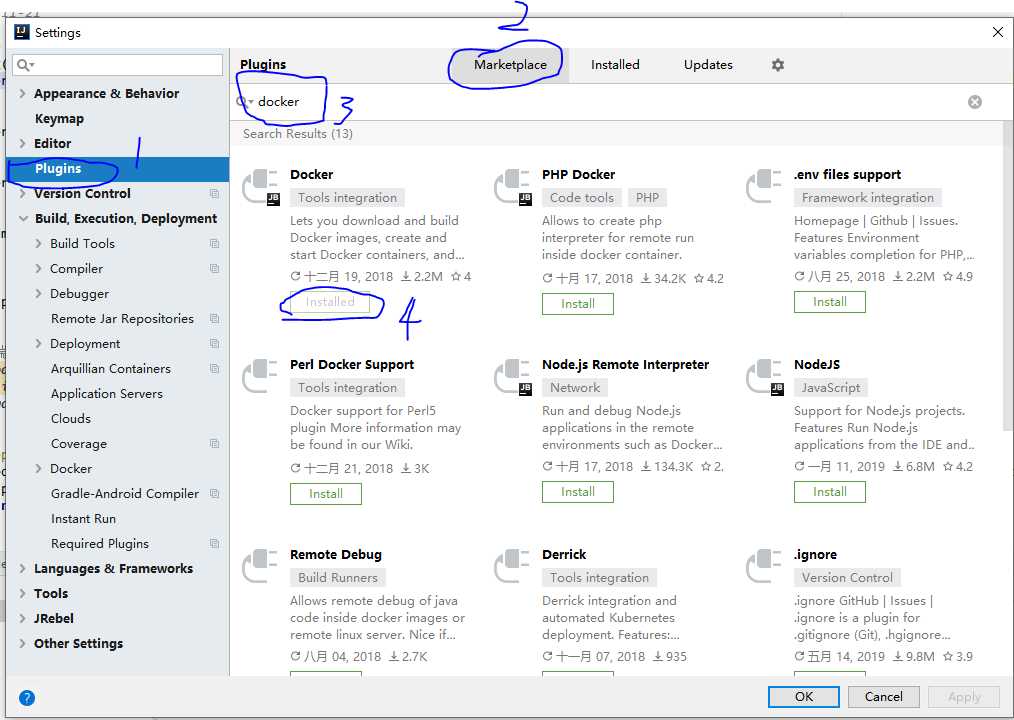Image resolution: width=1014 pixels, height=720 pixels.
Task: Expand Languages & Frameworks section
Action: click(x=23, y=569)
